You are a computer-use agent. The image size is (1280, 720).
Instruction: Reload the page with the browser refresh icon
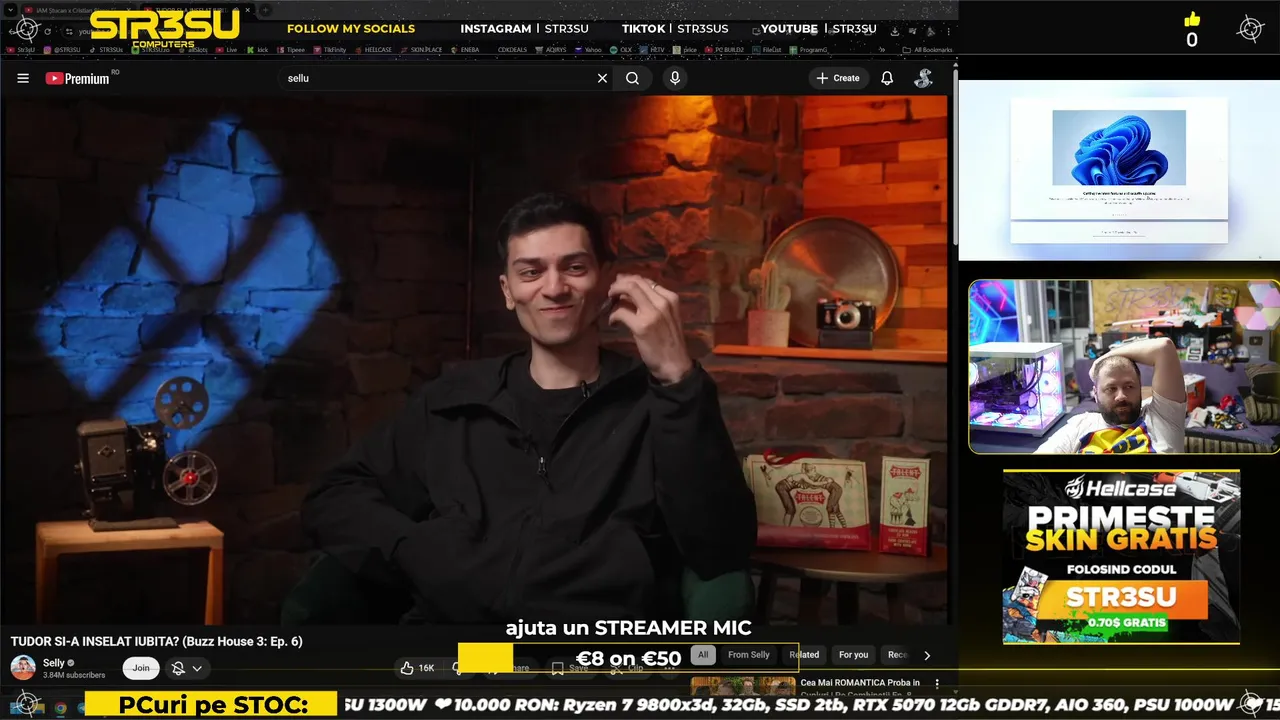click(47, 31)
